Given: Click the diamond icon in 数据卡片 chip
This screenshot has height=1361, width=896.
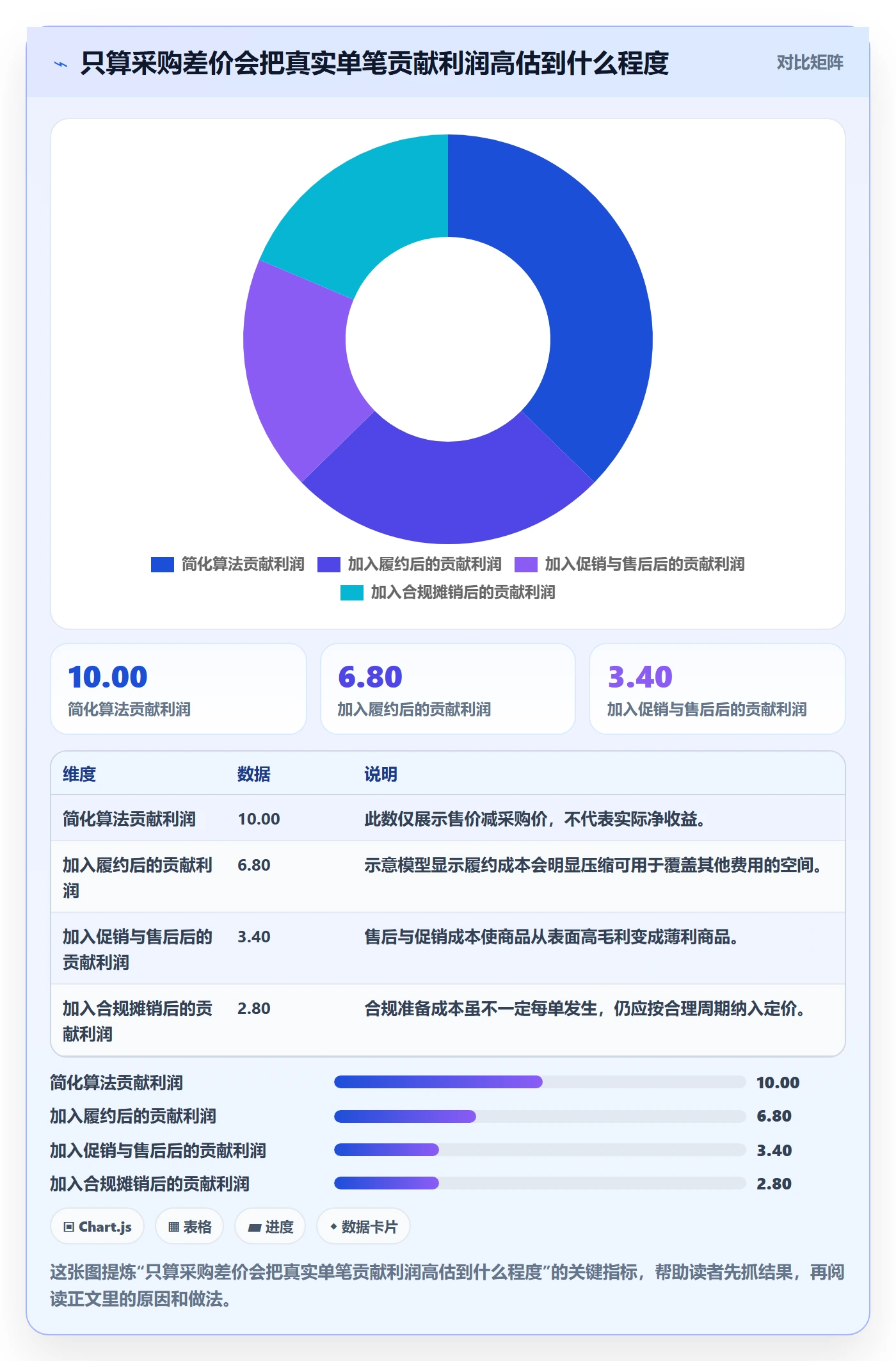Looking at the screenshot, I should point(333,1227).
